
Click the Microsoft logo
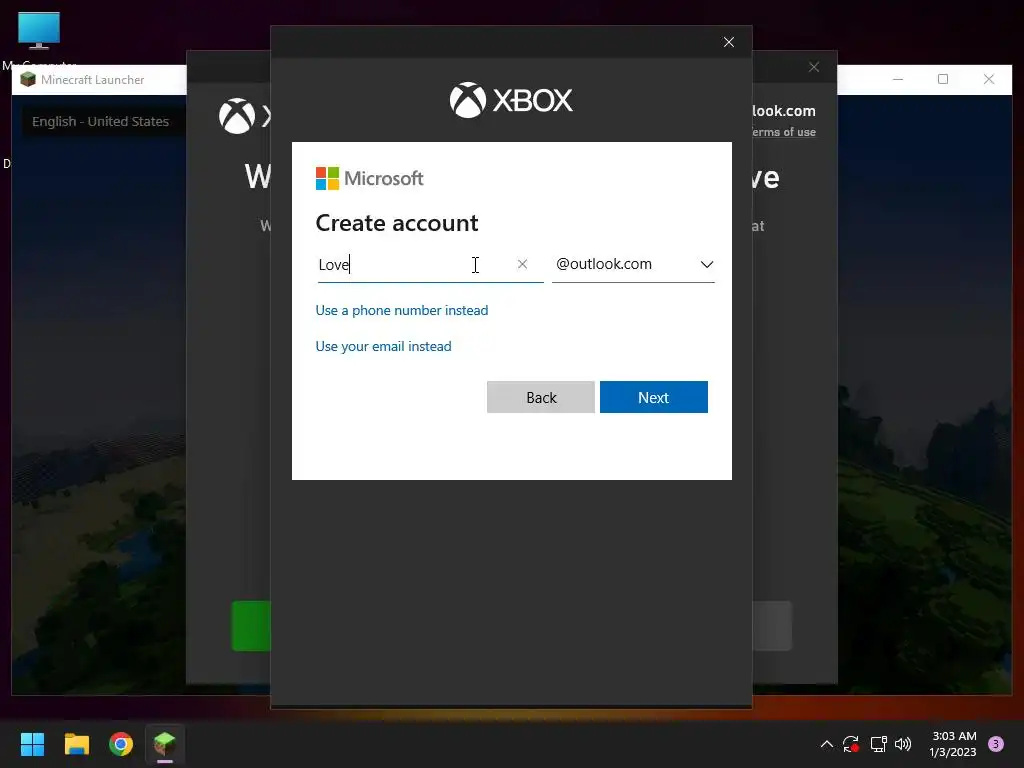pos(370,178)
